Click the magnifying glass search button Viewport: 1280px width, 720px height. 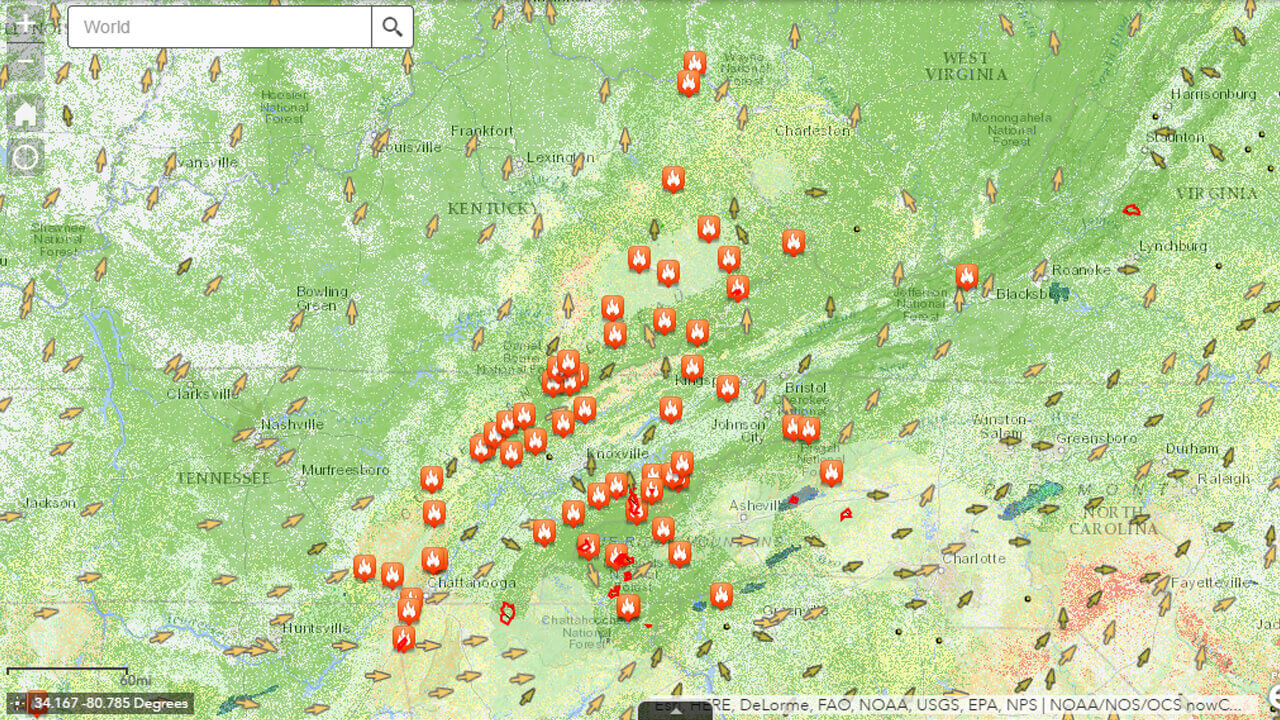coord(392,27)
